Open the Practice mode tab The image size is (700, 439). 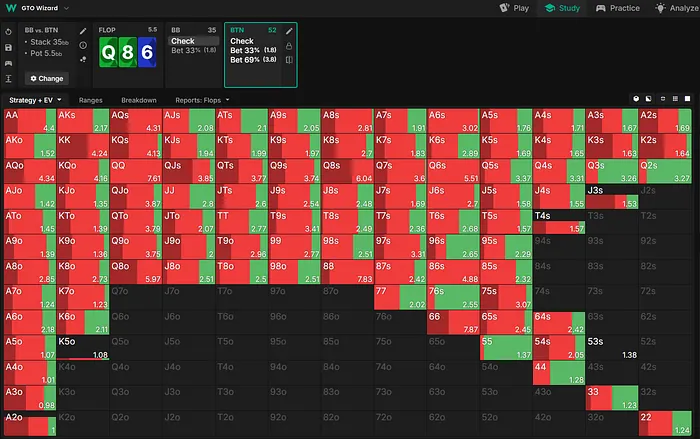pos(617,7)
